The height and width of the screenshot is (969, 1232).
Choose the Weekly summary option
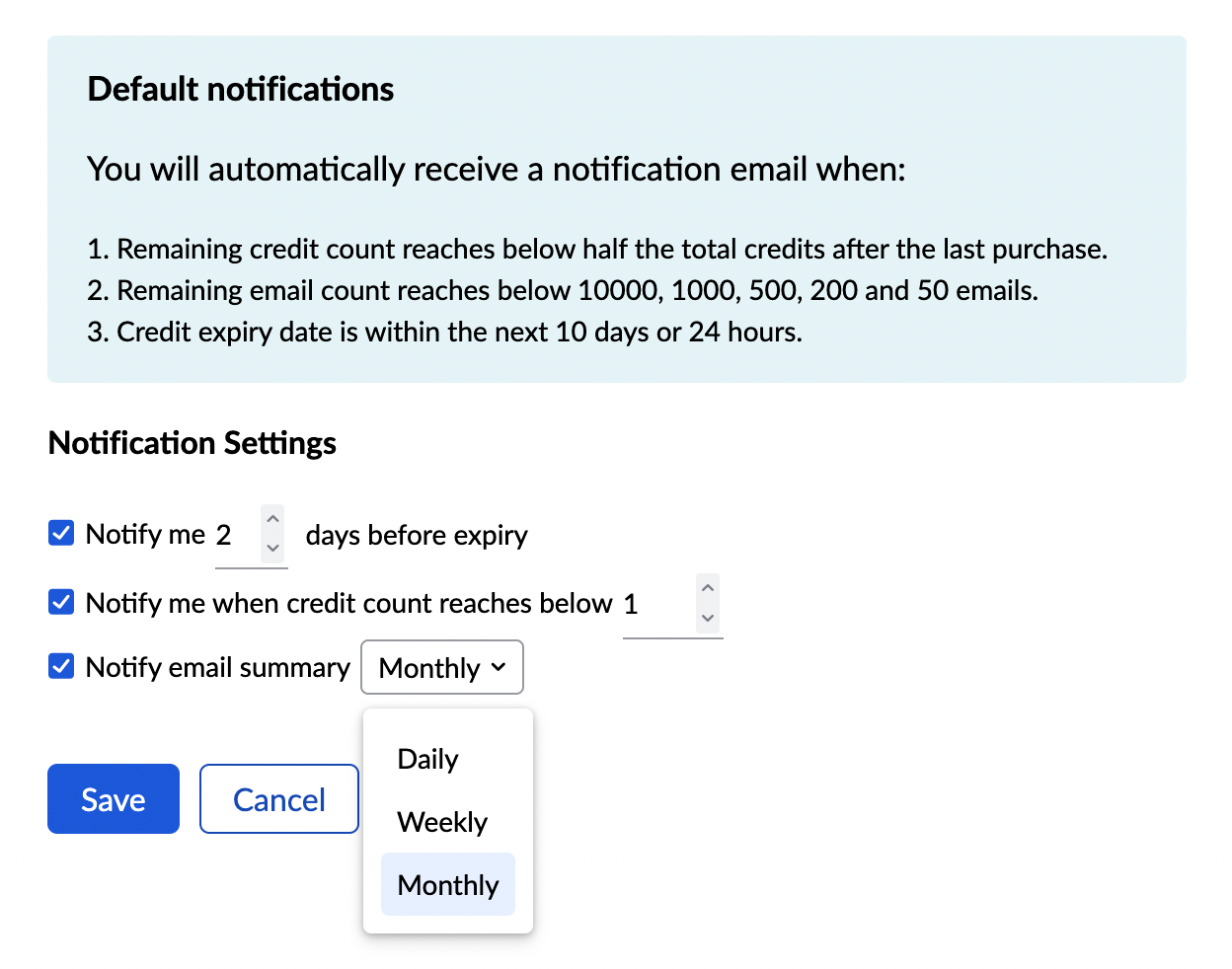tap(442, 822)
